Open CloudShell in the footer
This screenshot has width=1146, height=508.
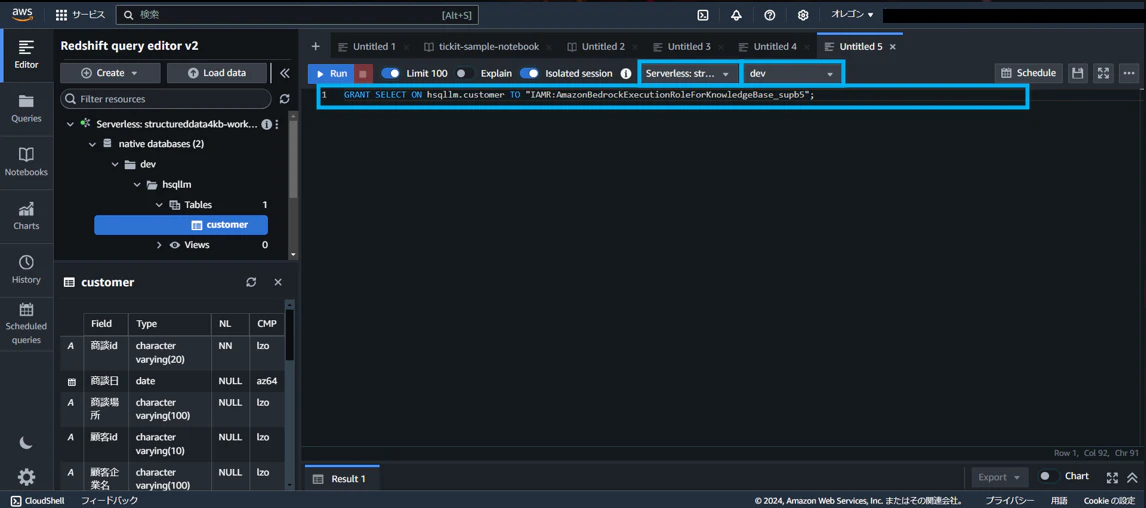tap(37, 501)
